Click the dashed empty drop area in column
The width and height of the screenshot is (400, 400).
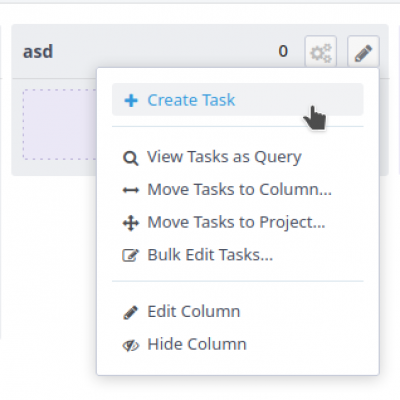tap(60, 124)
